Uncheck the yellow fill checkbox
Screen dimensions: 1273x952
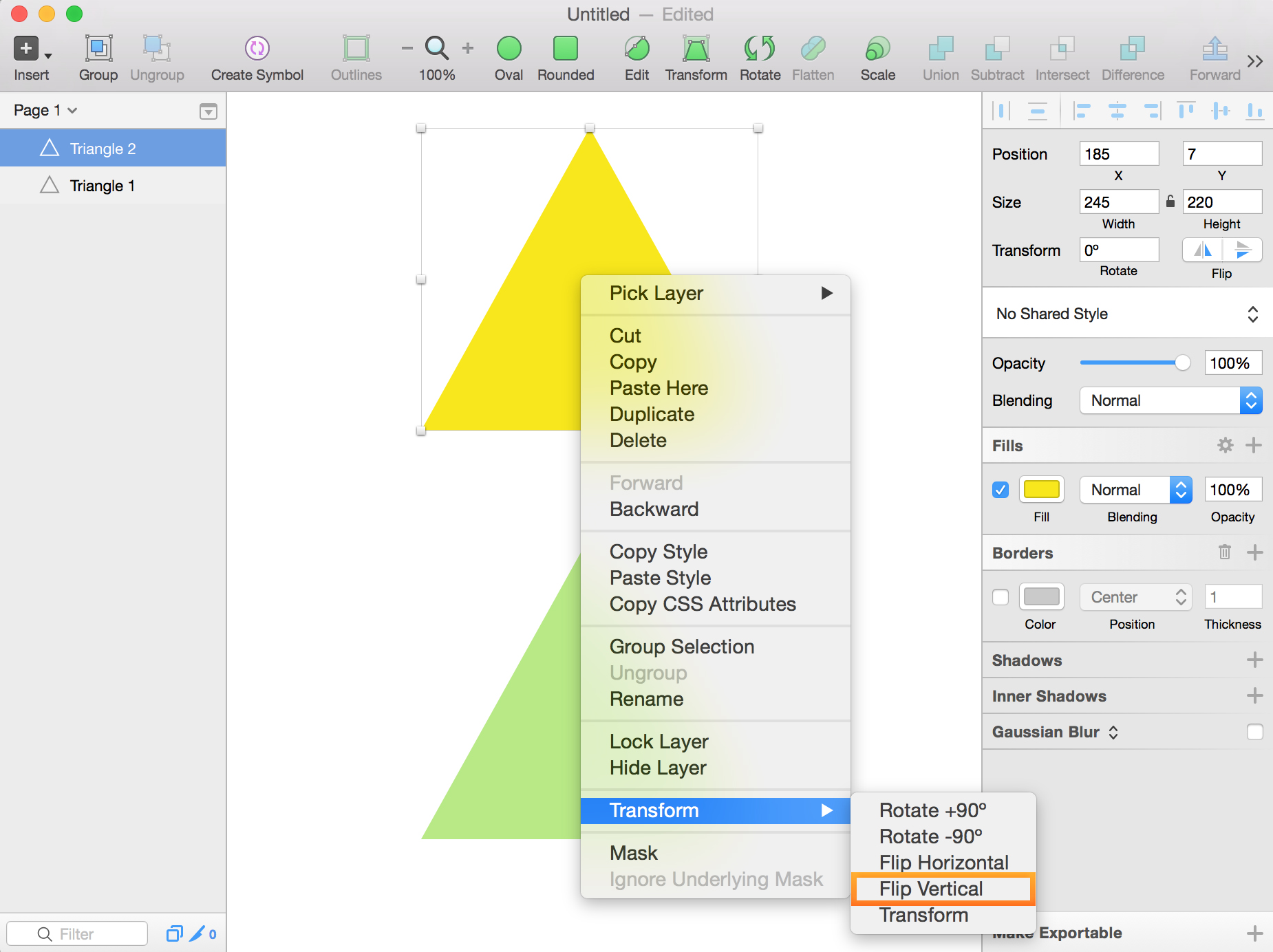tap(1001, 490)
